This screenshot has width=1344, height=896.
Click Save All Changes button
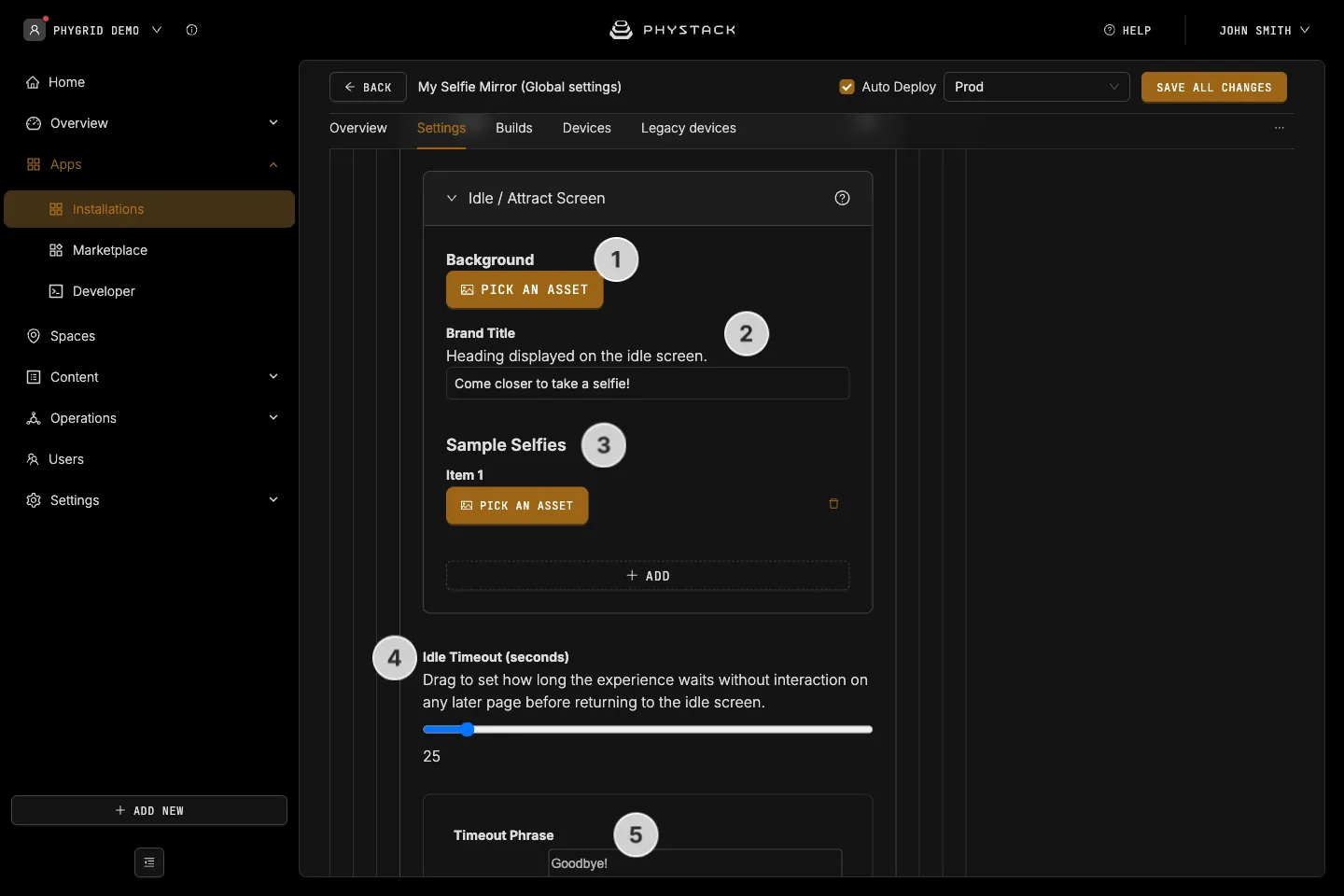click(x=1214, y=87)
